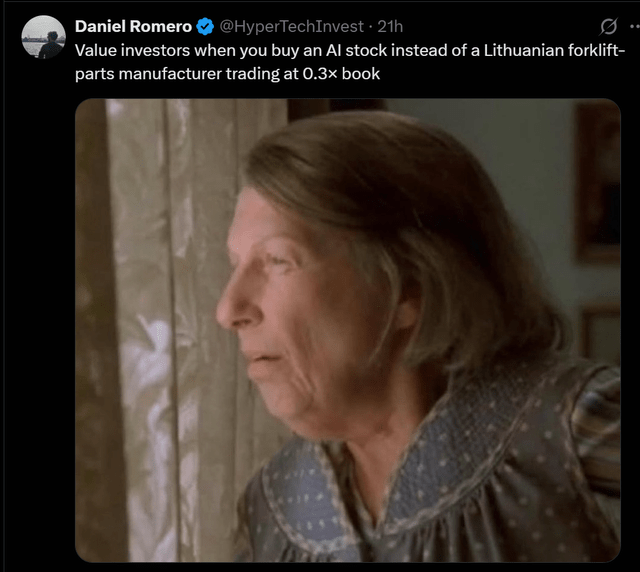Open Daniel Romero's round profile avatar

(x=43, y=37)
